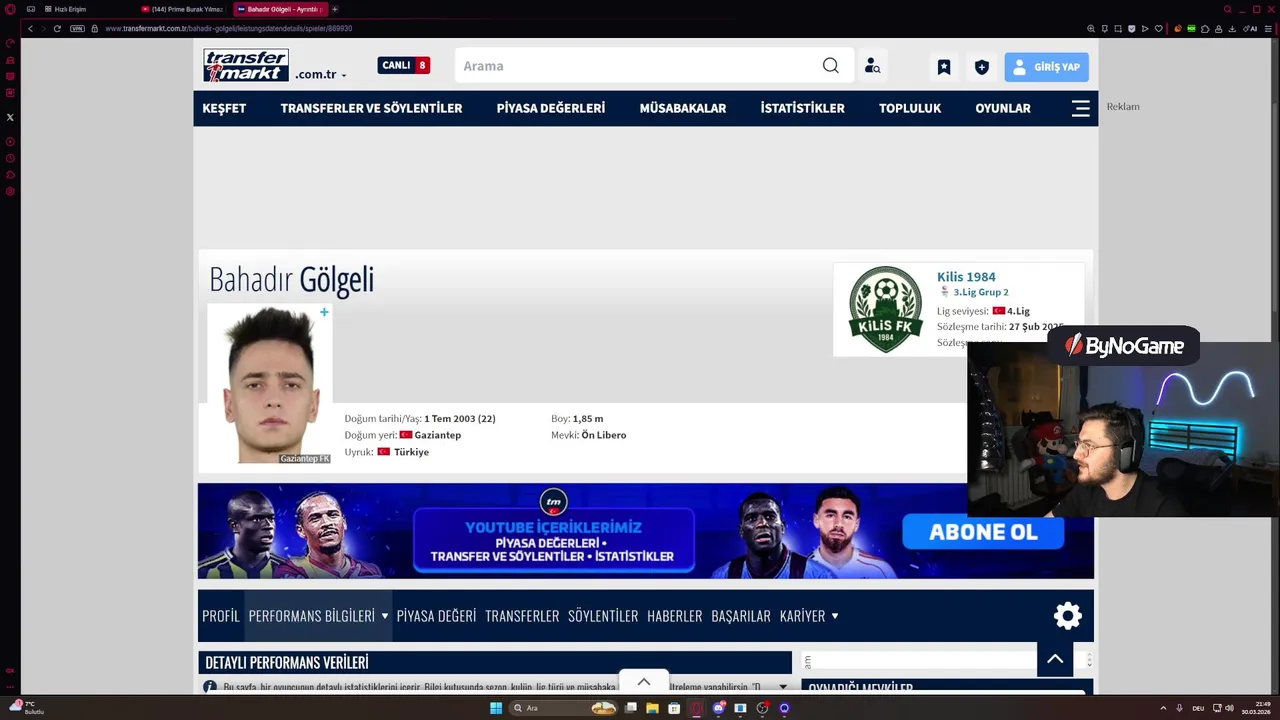The width and height of the screenshot is (1280, 720).
Task: Switch to the Söylentiler tab
Action: (603, 616)
